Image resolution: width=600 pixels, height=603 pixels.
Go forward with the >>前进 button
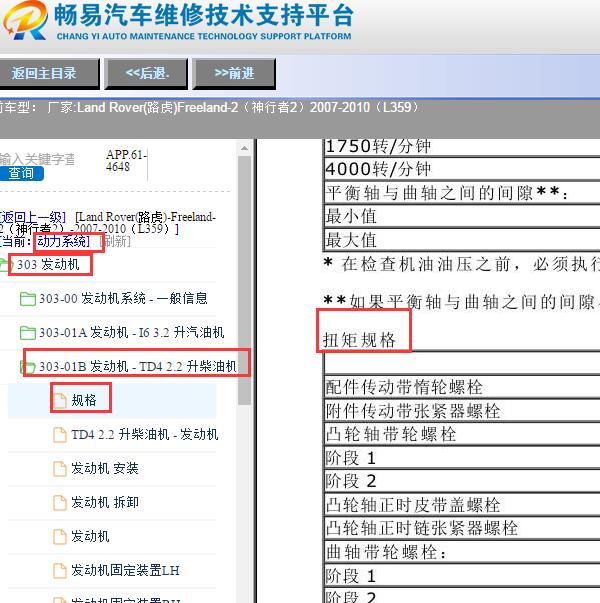pos(234,73)
